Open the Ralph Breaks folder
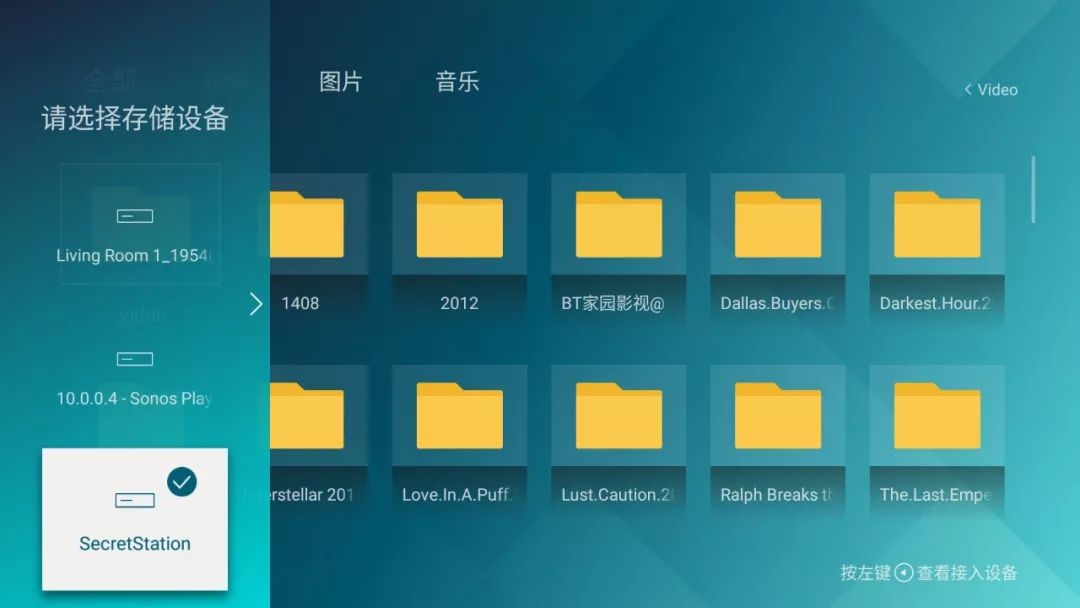1080x608 pixels. tap(777, 432)
